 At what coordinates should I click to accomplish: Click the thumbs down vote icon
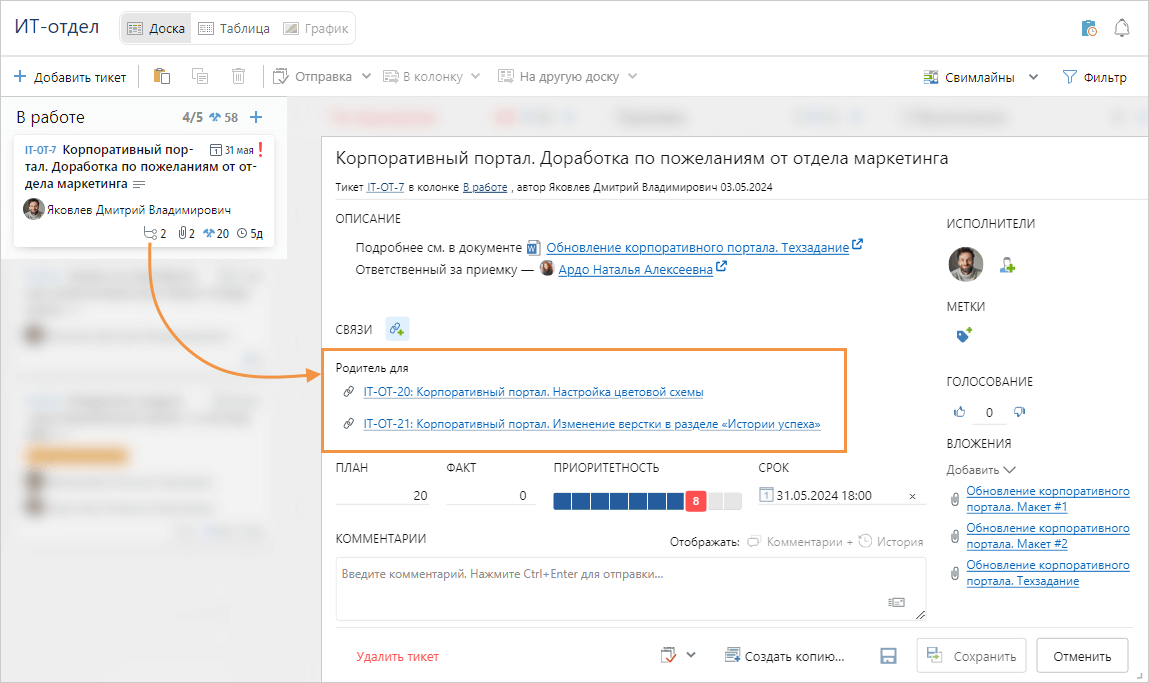(1020, 411)
